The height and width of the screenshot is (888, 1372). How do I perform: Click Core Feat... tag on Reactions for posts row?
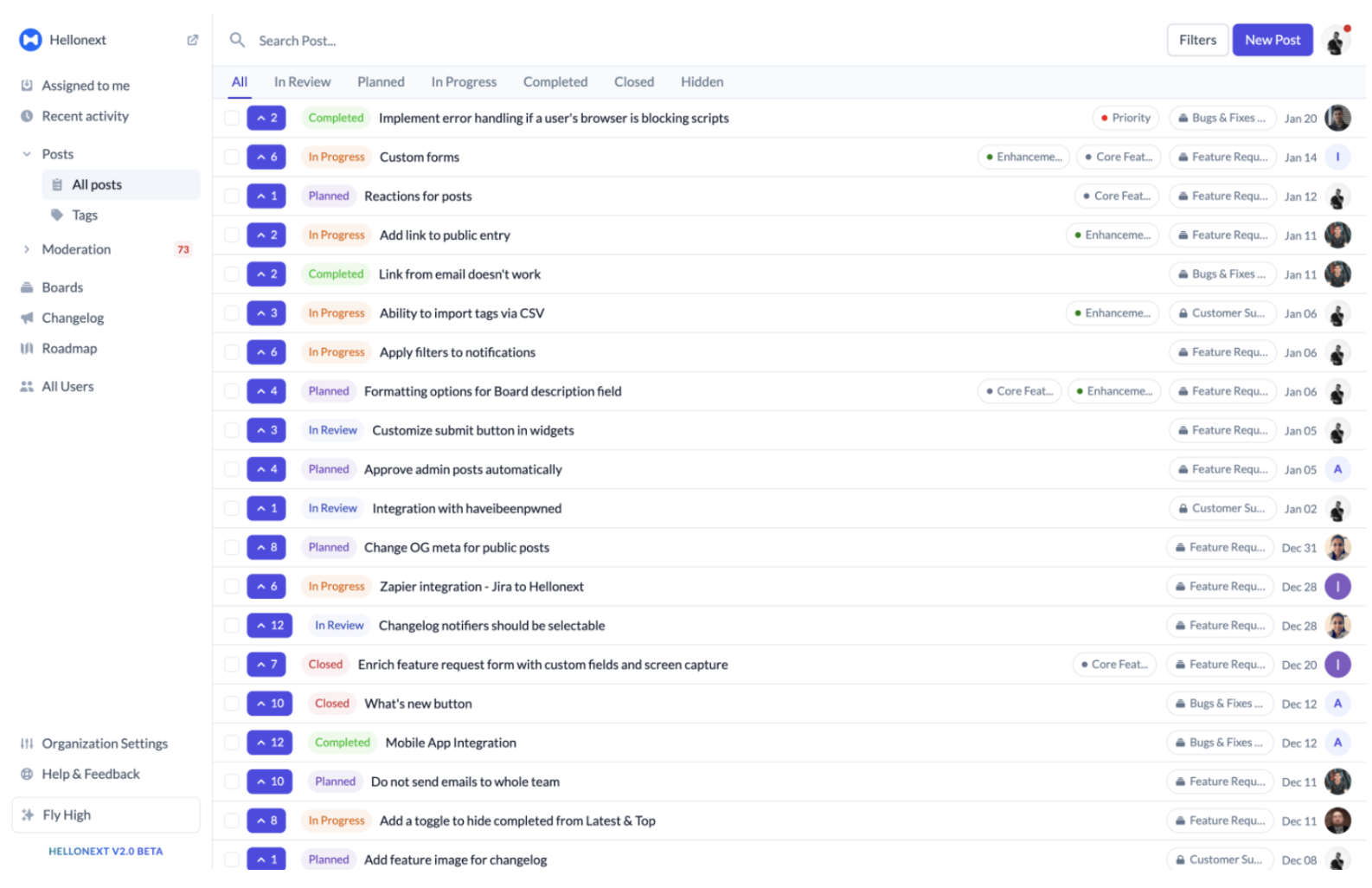click(x=1116, y=196)
